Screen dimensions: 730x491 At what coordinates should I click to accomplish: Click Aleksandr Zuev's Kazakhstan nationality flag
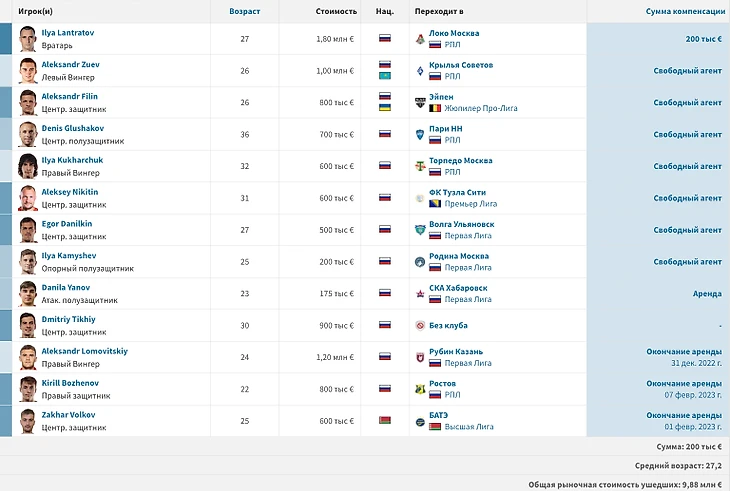385,76
